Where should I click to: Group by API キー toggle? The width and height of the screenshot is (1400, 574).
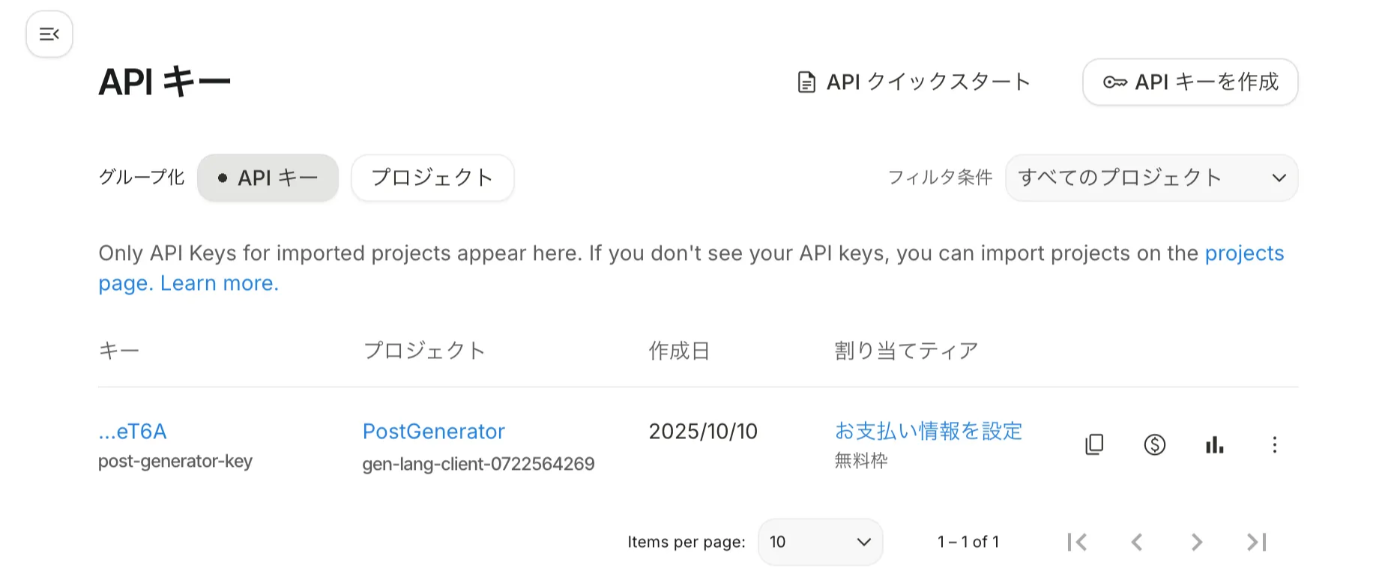[x=268, y=178]
